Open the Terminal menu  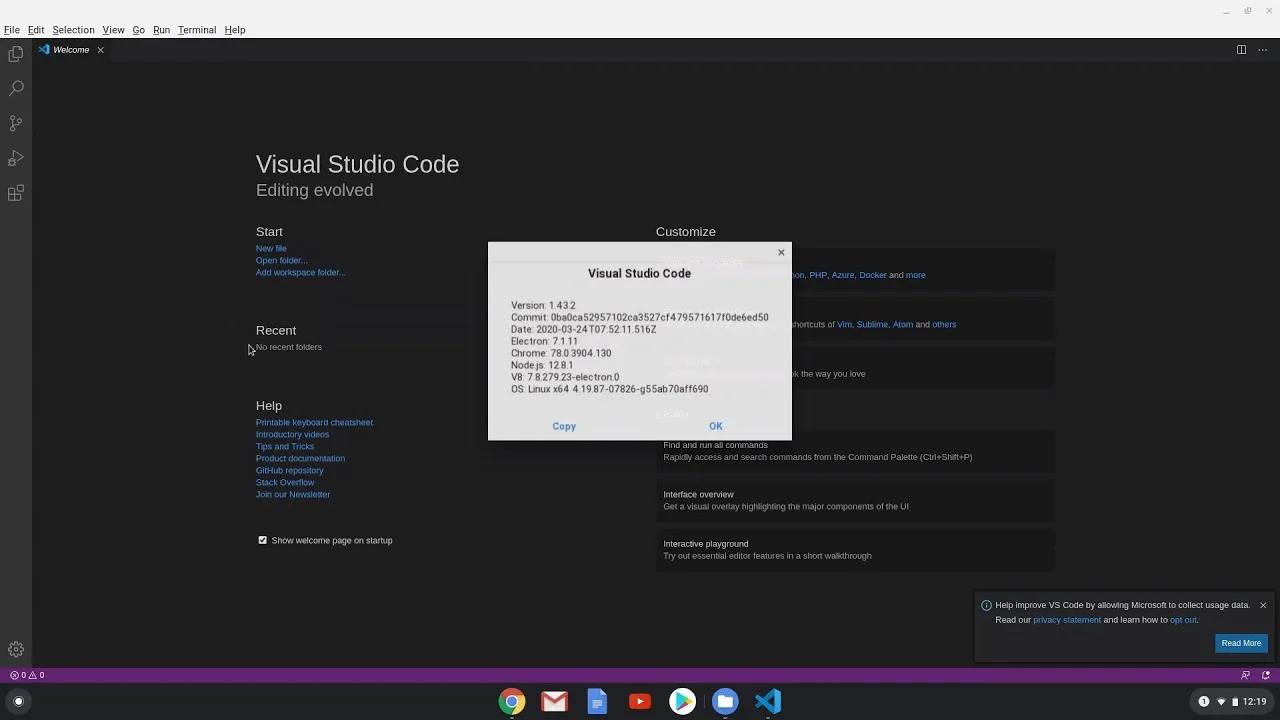point(196,29)
